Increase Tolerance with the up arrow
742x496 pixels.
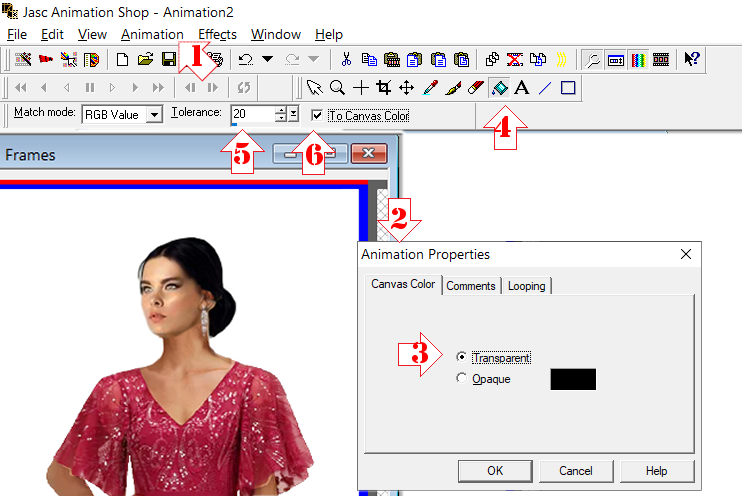point(280,111)
